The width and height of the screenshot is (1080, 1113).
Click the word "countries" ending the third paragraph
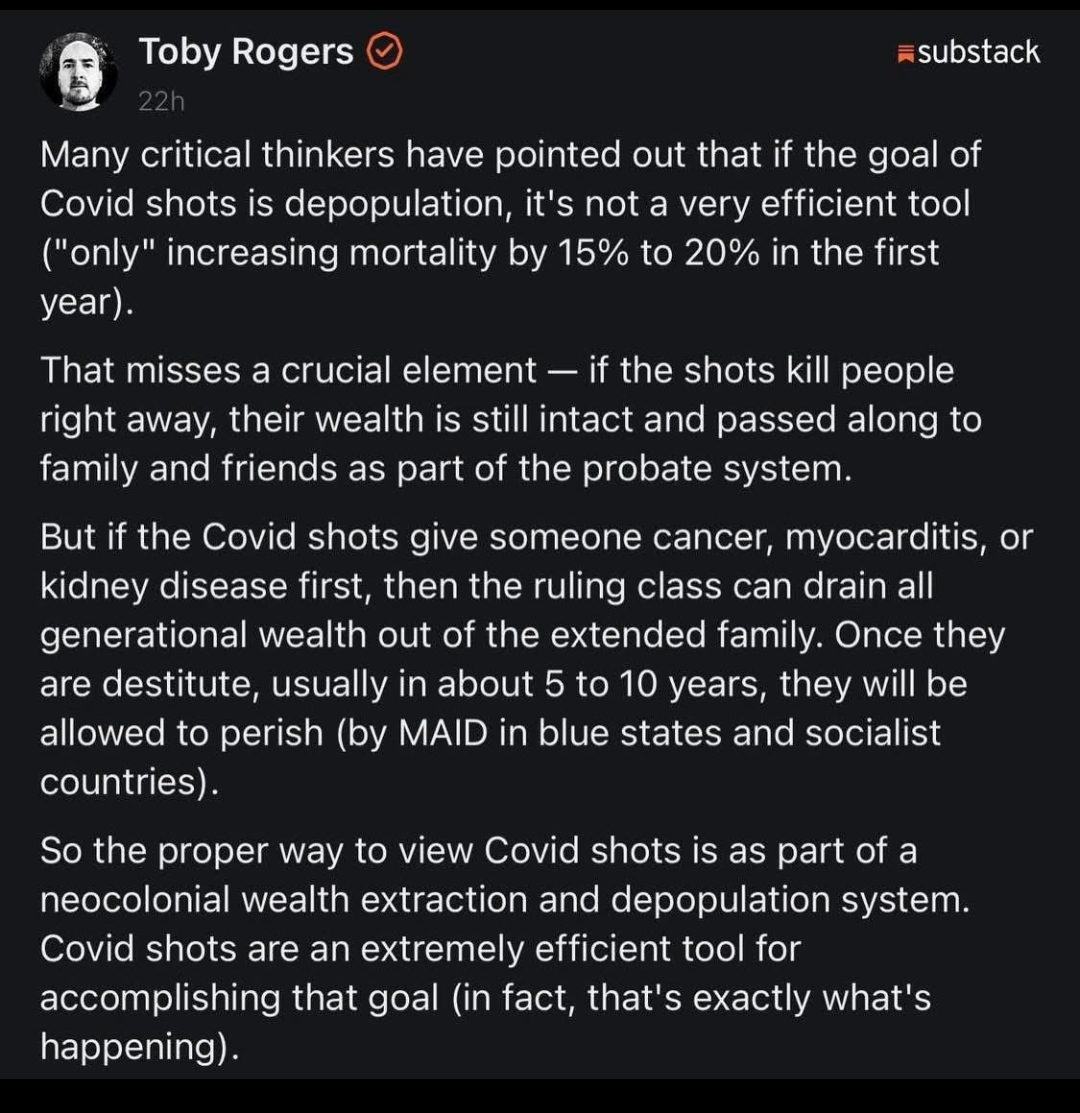click(123, 782)
